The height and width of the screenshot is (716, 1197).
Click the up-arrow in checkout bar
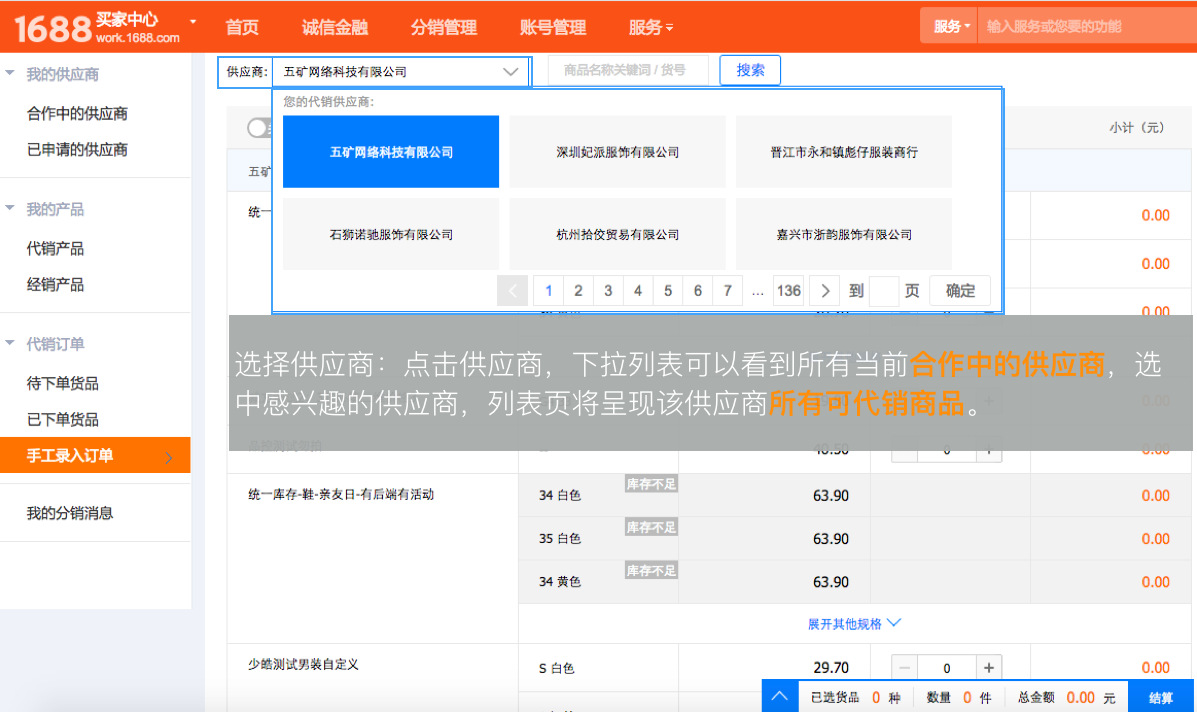click(x=780, y=696)
